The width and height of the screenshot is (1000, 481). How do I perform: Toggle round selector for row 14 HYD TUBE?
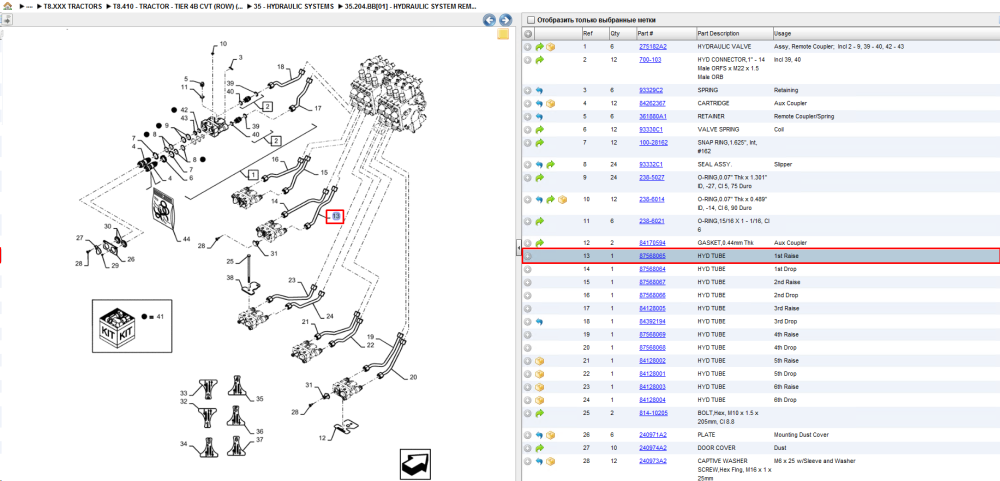click(528, 269)
